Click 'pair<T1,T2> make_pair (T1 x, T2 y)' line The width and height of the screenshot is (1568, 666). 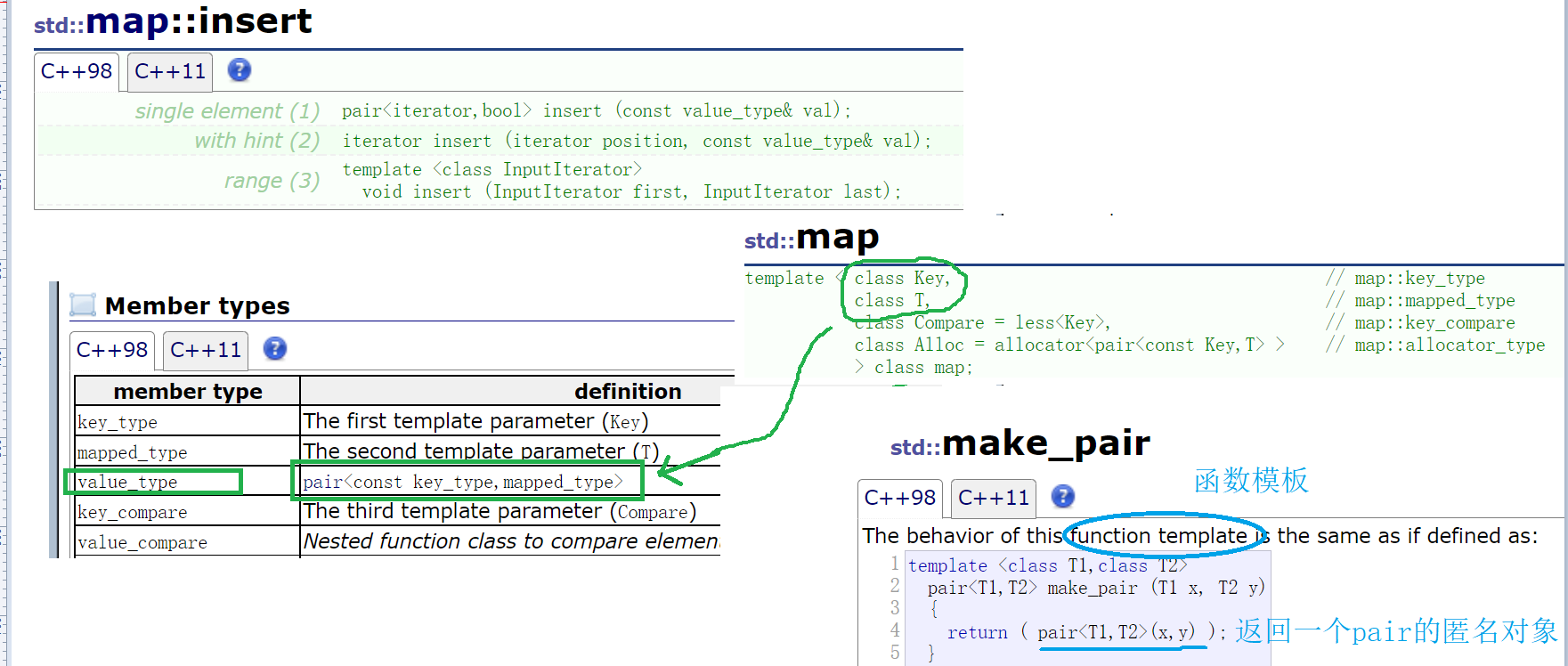point(1096,588)
